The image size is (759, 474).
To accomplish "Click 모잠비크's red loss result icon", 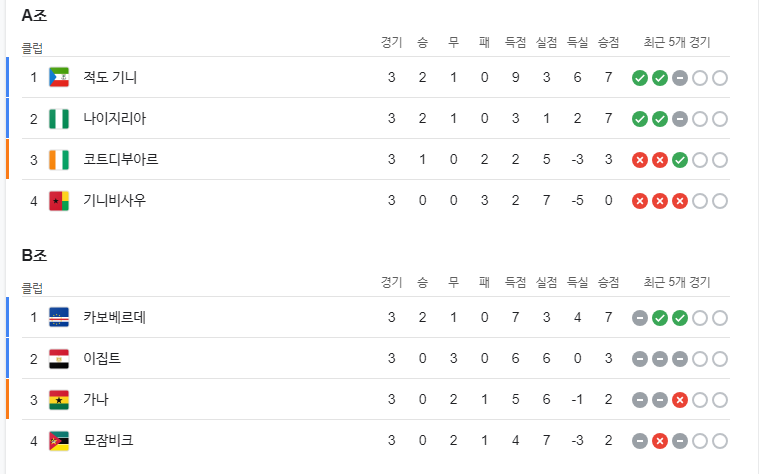I will 660,441.
